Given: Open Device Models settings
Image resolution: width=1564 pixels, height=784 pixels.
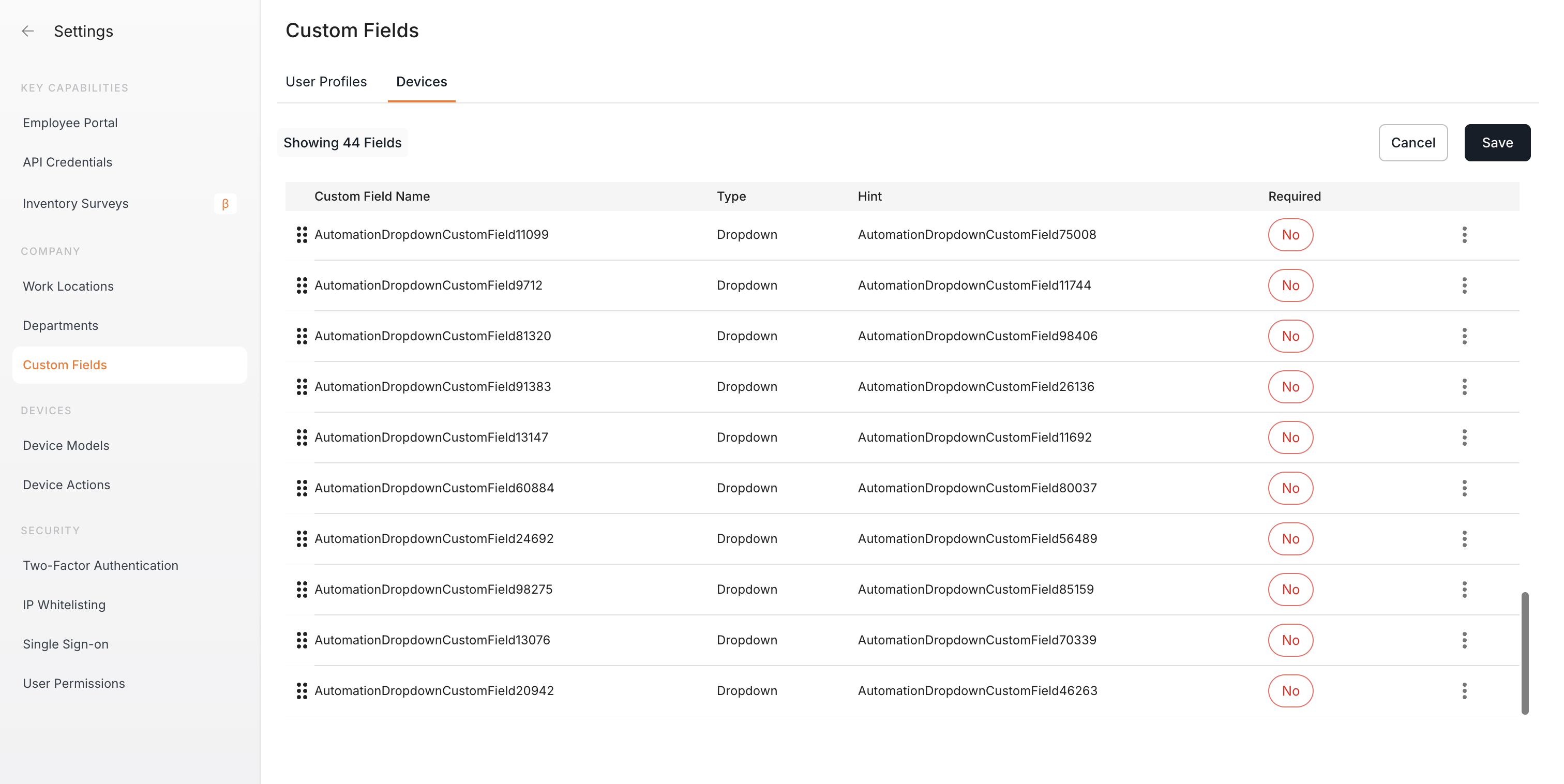Looking at the screenshot, I should click(66, 446).
